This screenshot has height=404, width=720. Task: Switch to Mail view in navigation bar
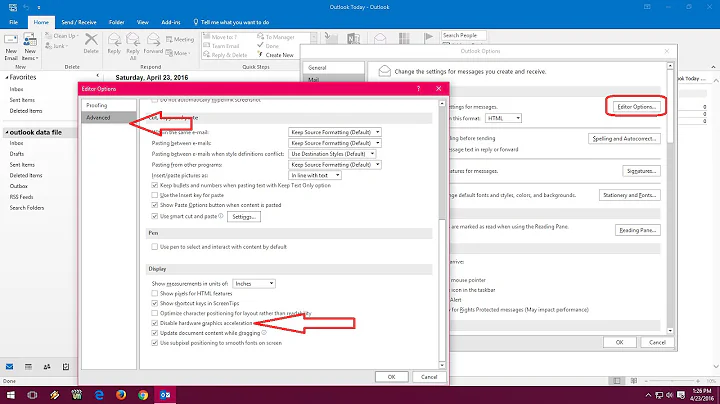click(10, 367)
